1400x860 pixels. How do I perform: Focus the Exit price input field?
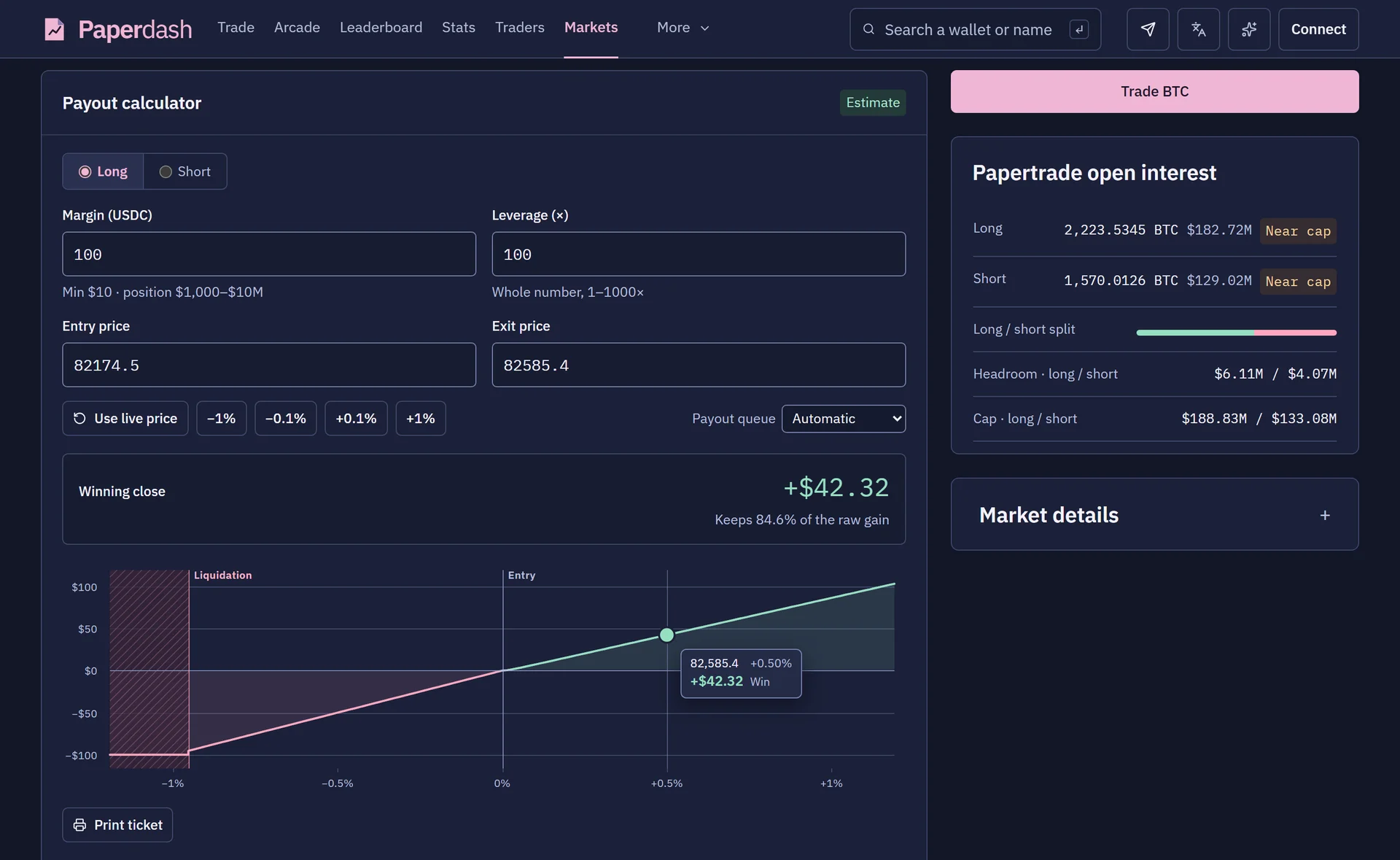pos(699,365)
